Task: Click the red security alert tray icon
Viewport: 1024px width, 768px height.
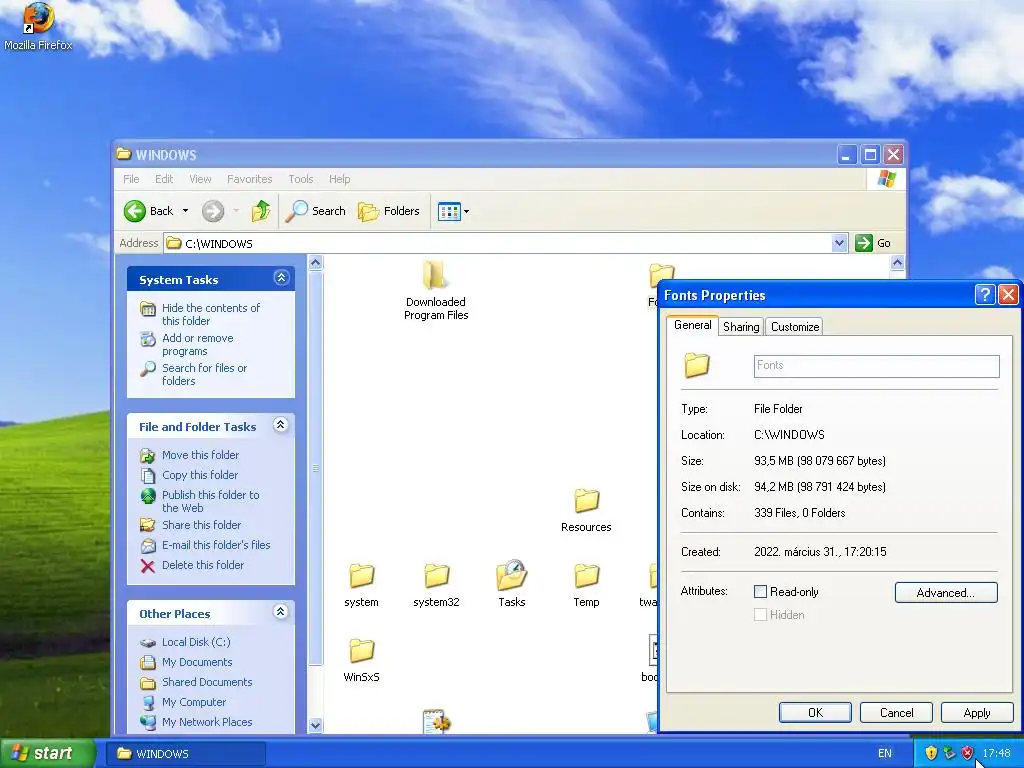Action: click(968, 753)
